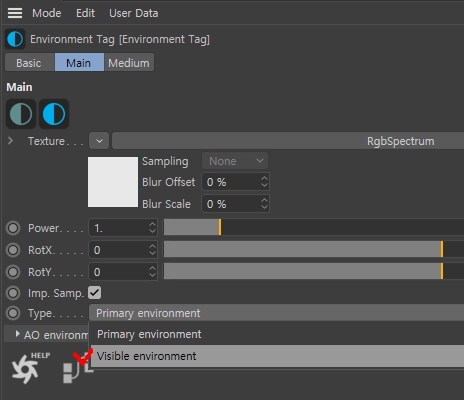
Task: Click the node editor icon
Action: (77, 368)
